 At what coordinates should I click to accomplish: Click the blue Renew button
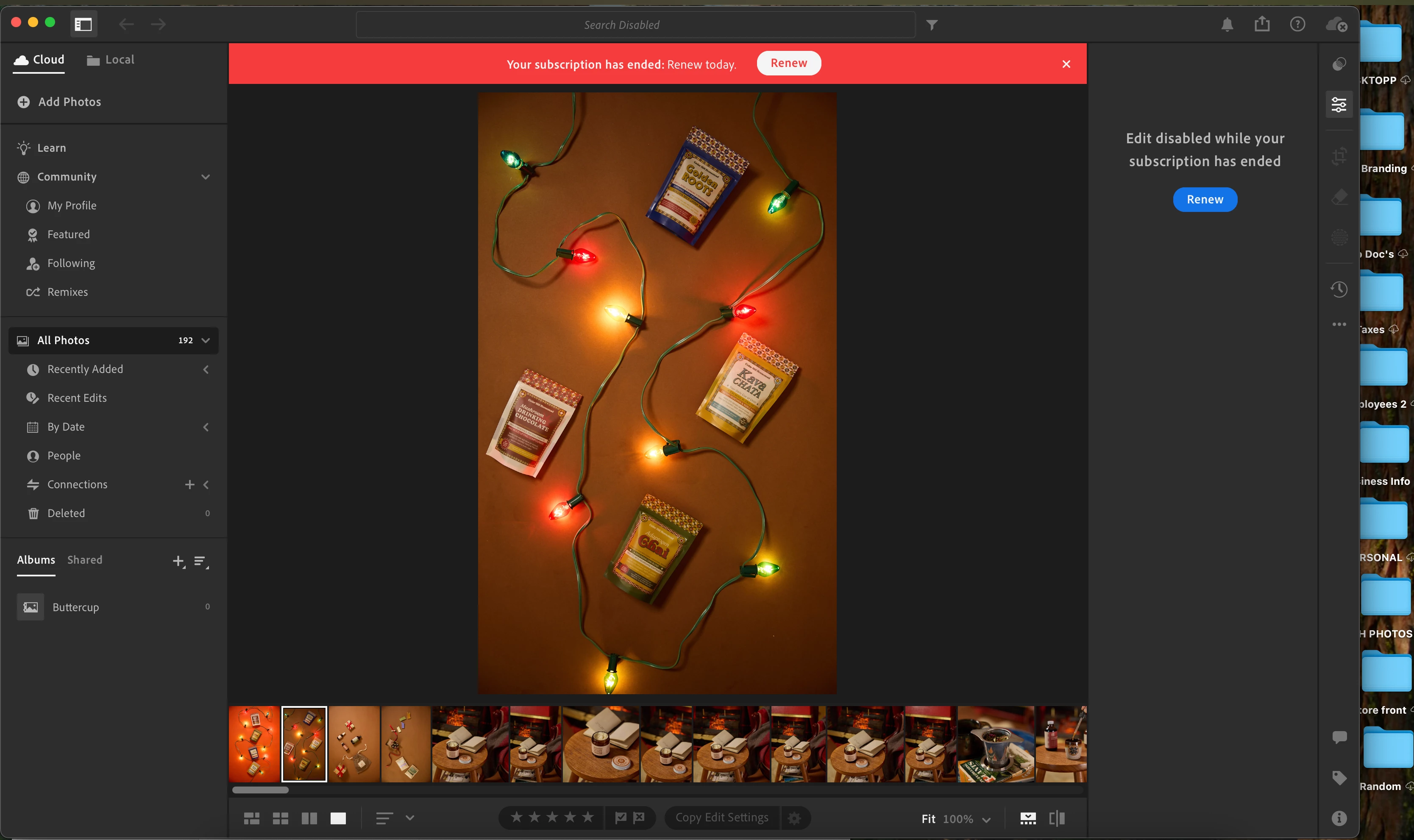(x=1205, y=200)
